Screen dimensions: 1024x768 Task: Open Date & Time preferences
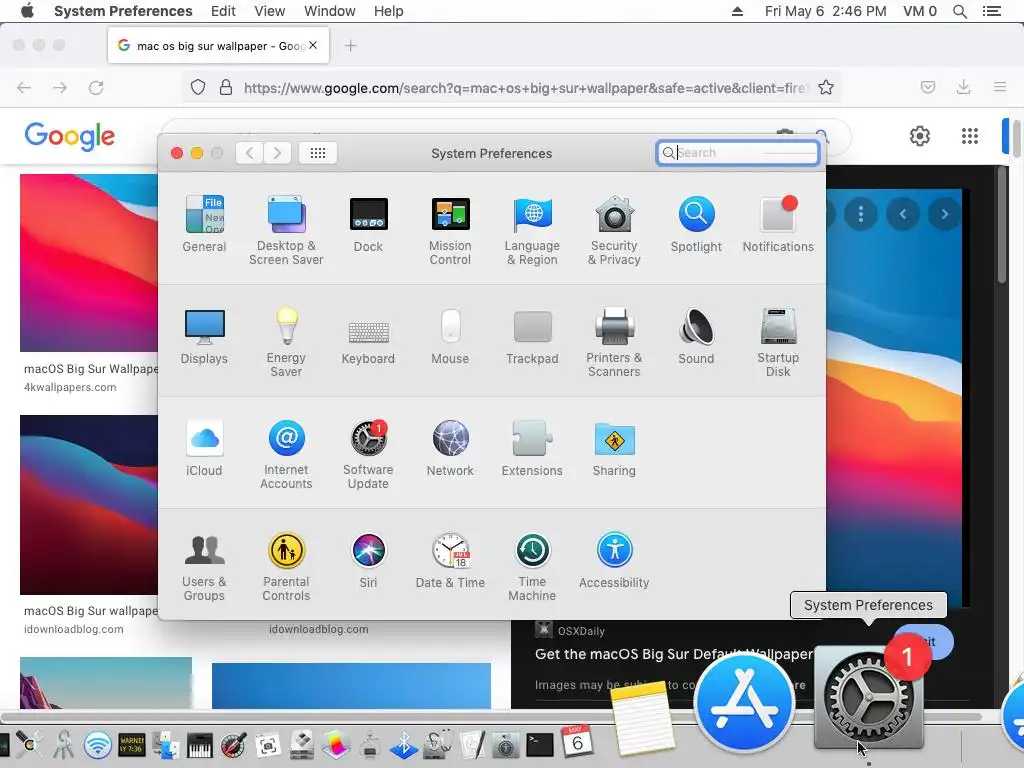pos(450,560)
